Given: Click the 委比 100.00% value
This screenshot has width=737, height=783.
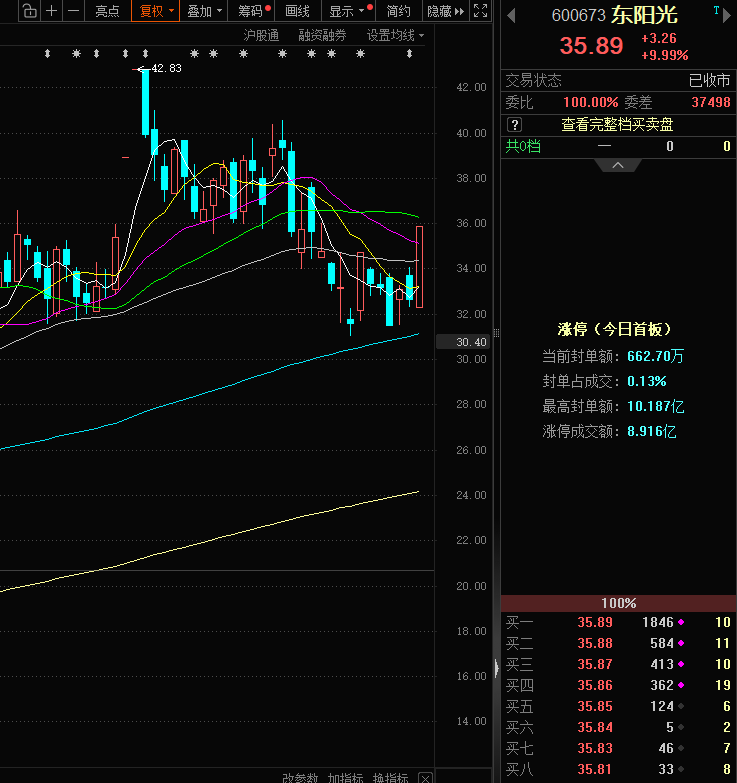Looking at the screenshot, I should (x=591, y=102).
